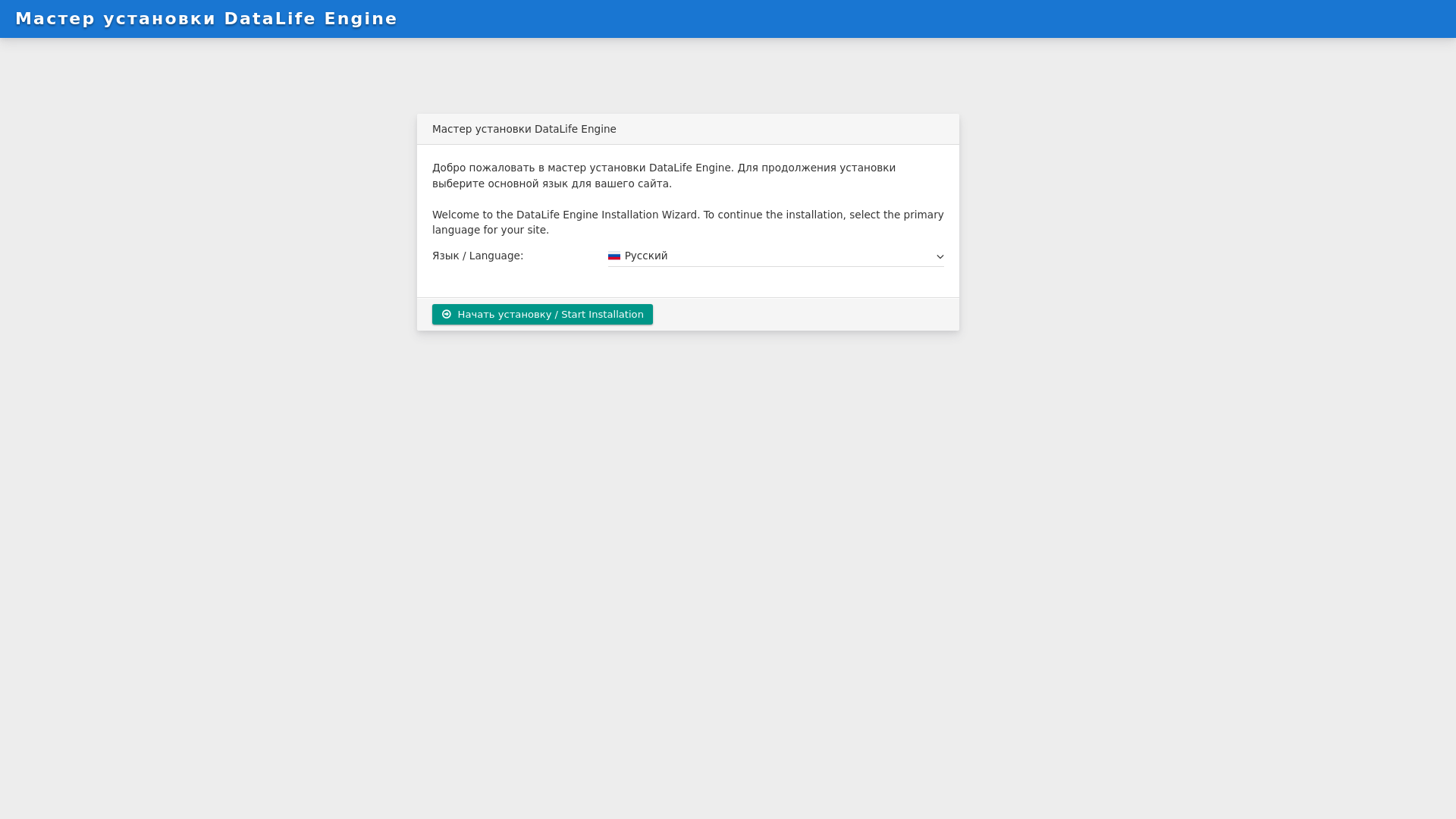Click 'выберите основной язык для вашего сайта' line

[552, 184]
